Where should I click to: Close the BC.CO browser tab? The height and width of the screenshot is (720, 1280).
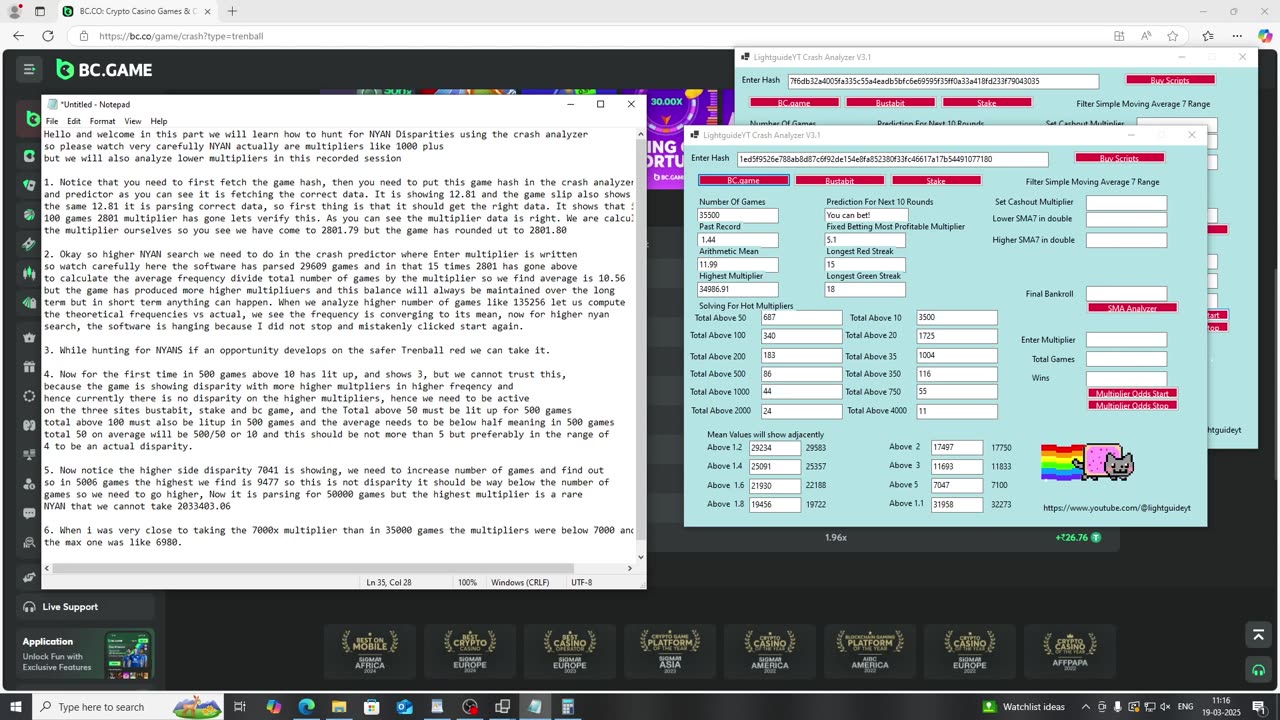point(206,11)
